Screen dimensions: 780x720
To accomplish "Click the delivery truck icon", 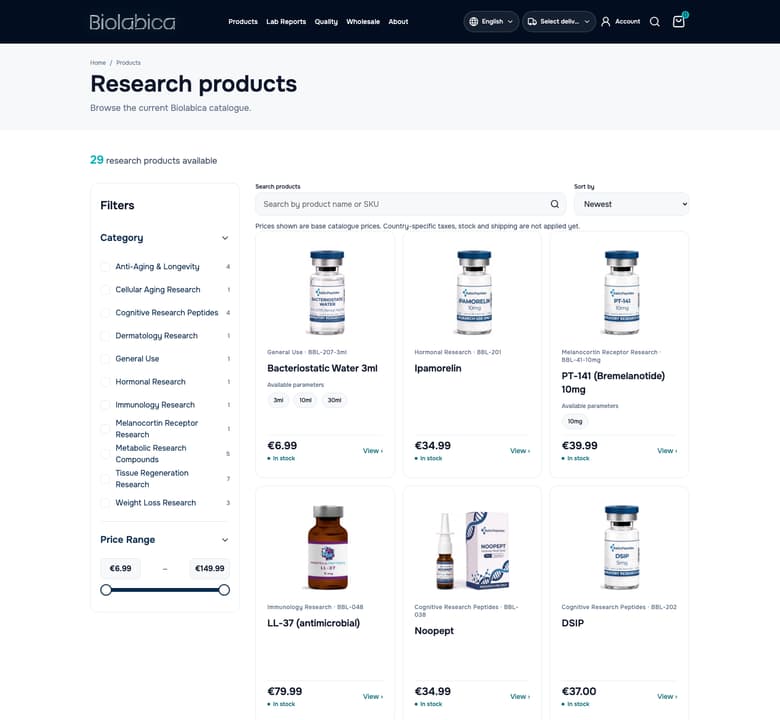I will click(x=532, y=21).
